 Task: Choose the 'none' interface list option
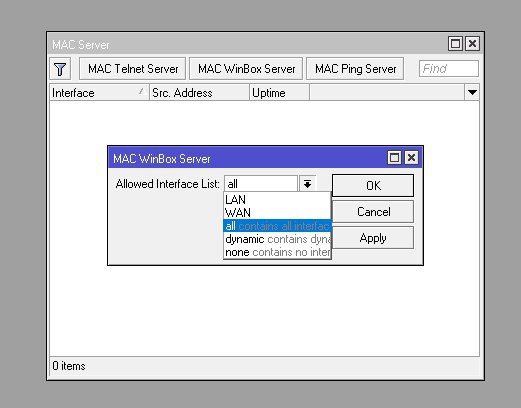[x=277, y=252]
